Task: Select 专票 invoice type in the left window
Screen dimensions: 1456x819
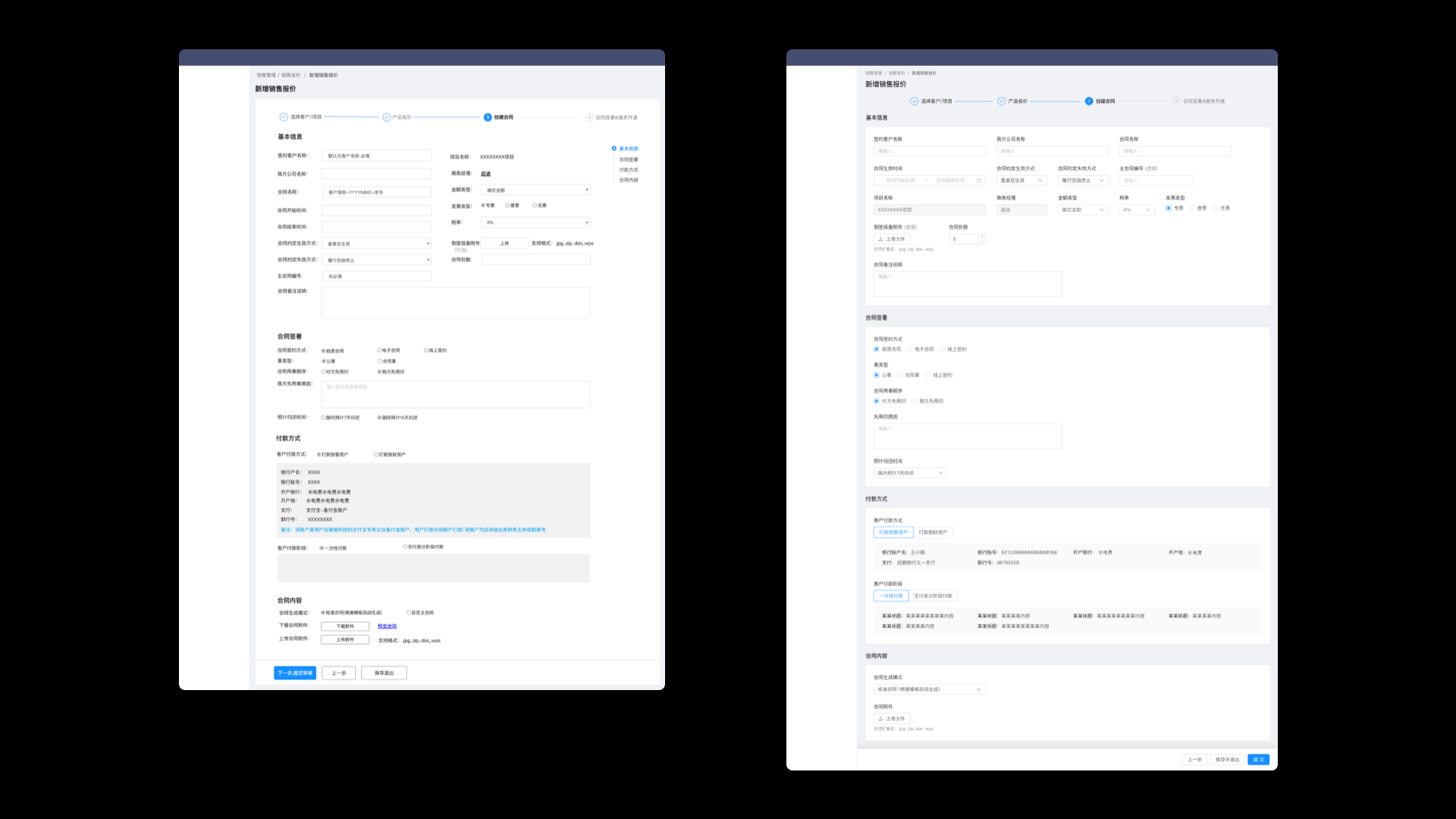Action: pos(483,206)
